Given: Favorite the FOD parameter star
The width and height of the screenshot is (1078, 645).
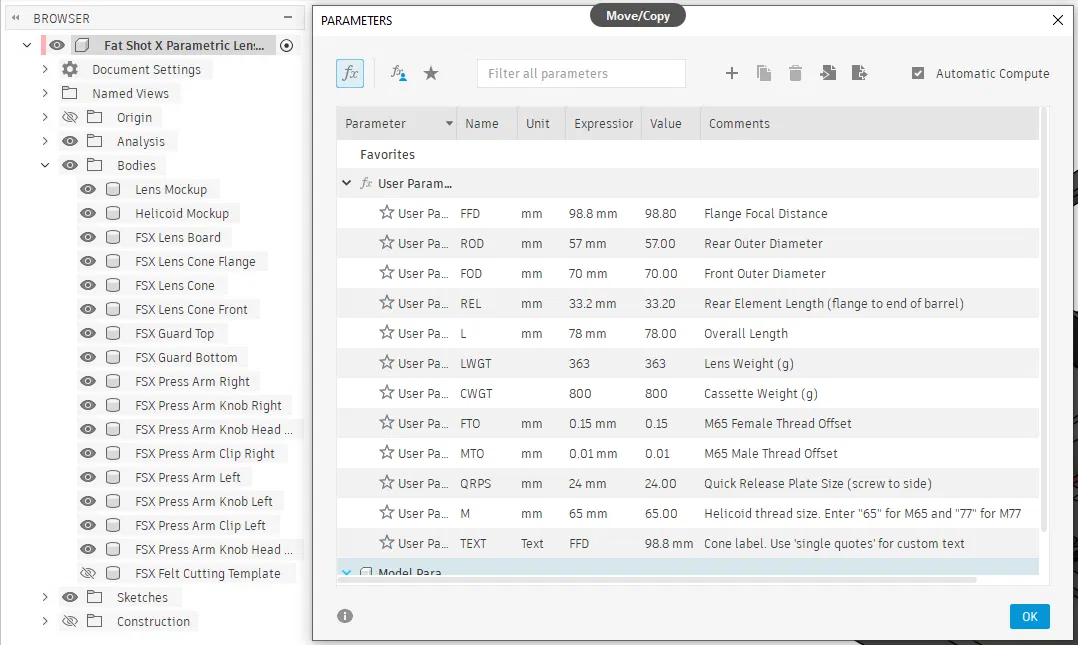Looking at the screenshot, I should (387, 272).
